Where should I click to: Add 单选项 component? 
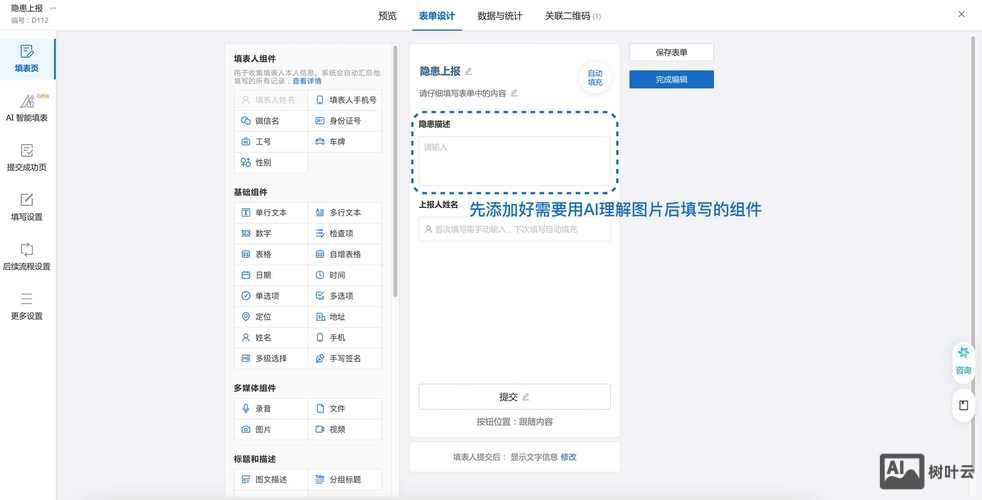point(271,296)
